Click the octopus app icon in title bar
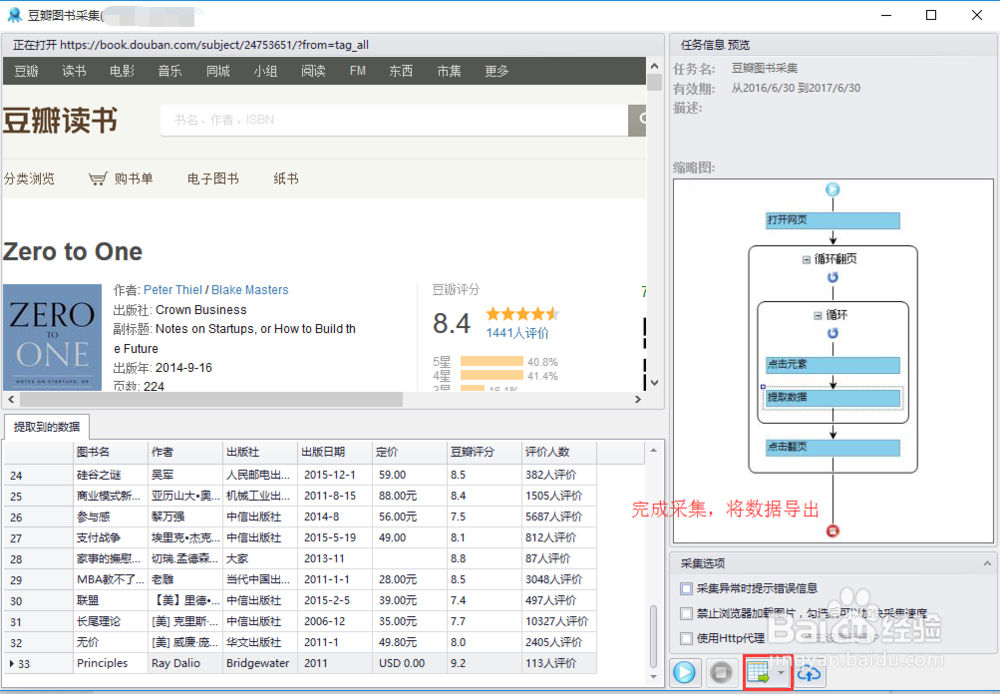The height and width of the screenshot is (694, 1000). pos(14,15)
